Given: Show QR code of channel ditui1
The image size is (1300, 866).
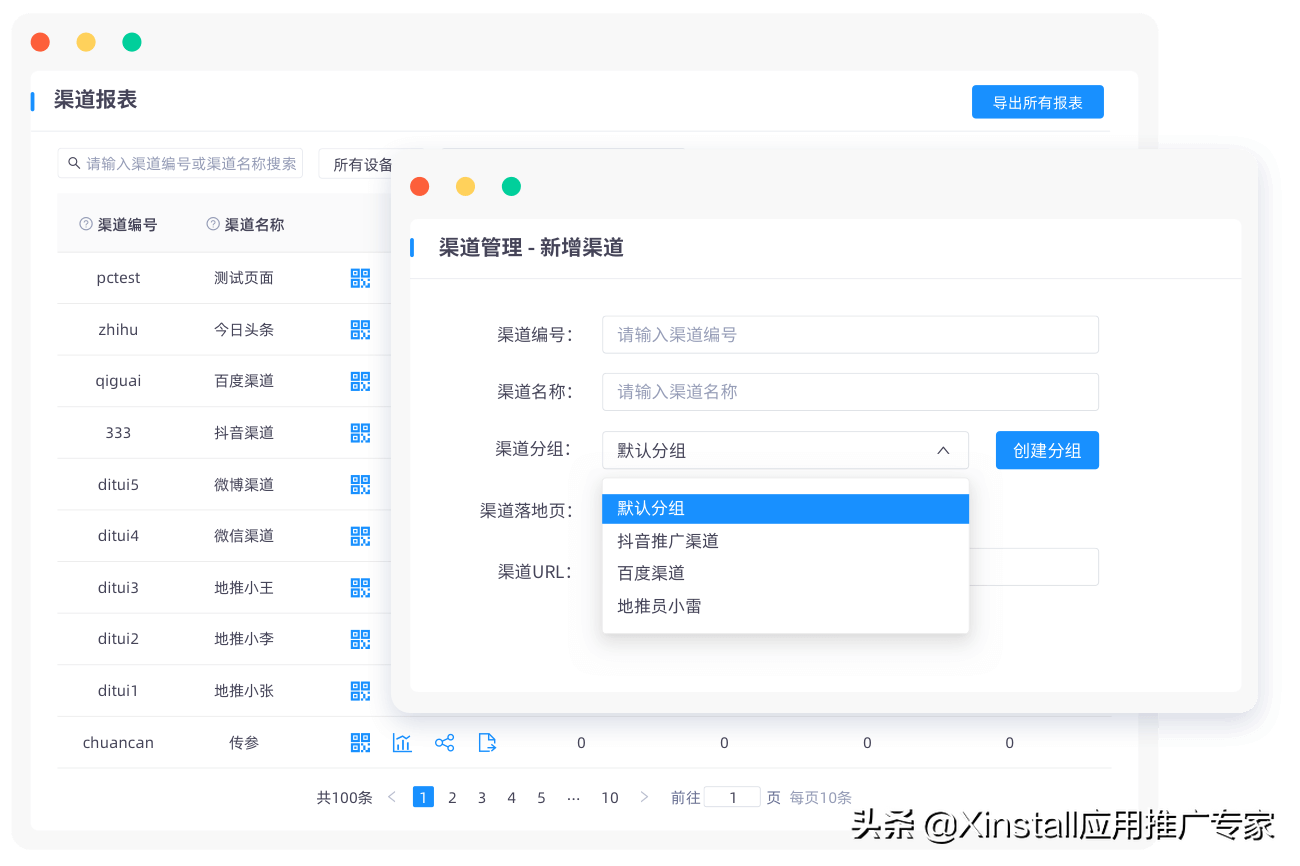Looking at the screenshot, I should (360, 690).
